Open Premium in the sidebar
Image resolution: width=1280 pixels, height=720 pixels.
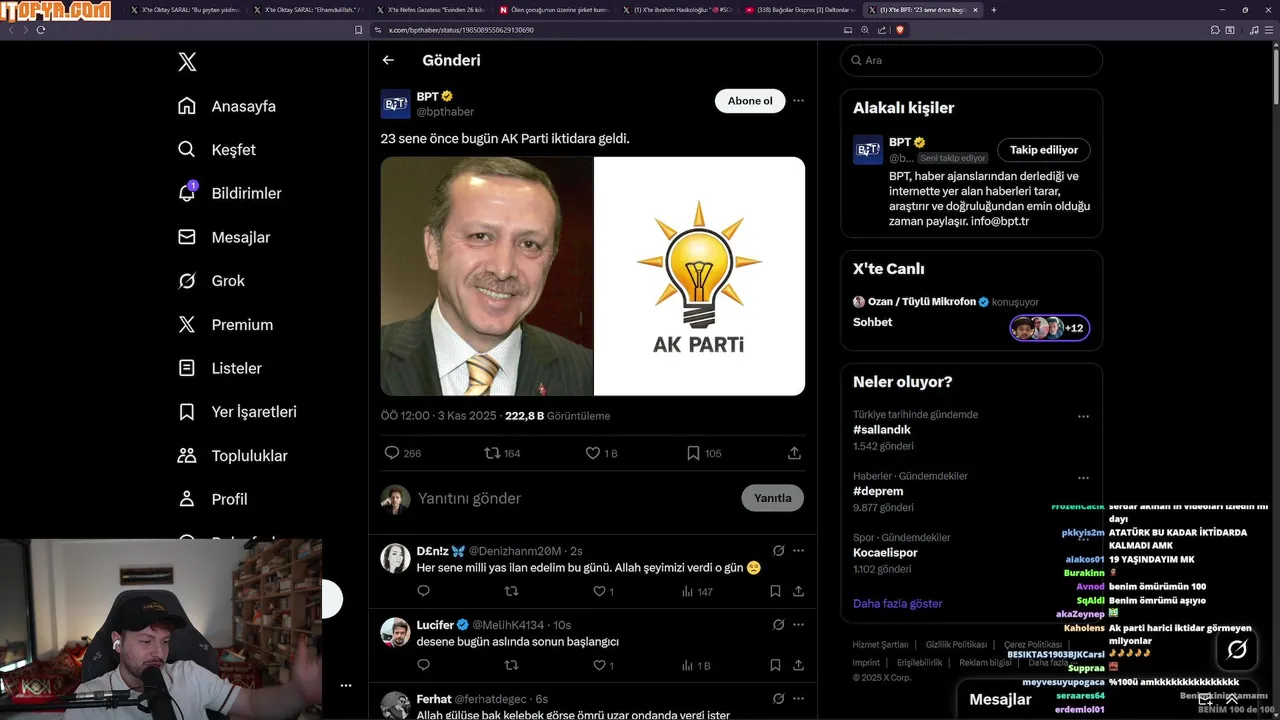click(225, 325)
